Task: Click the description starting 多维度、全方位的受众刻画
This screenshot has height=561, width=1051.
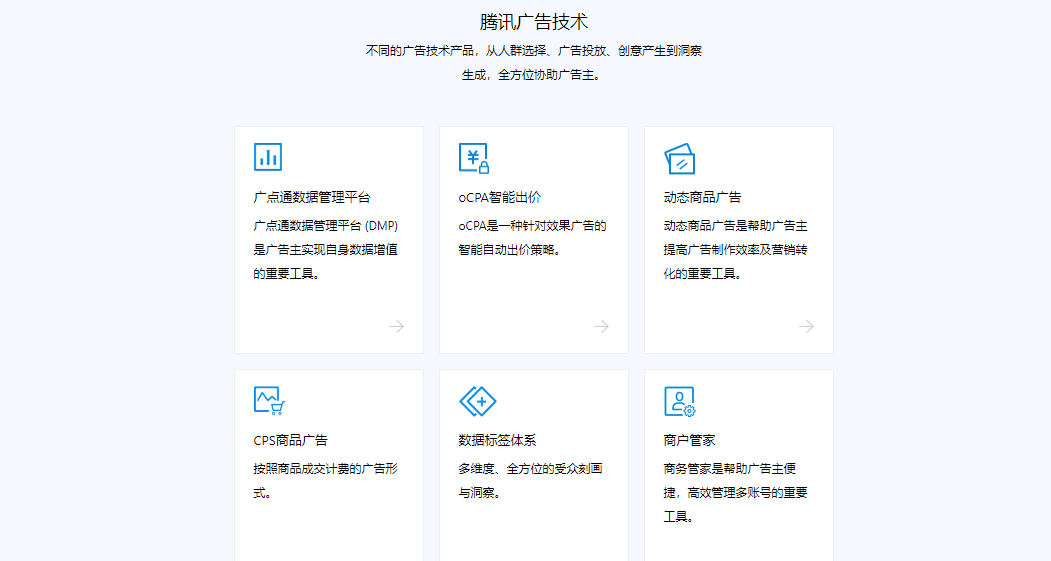Action: click(530, 481)
